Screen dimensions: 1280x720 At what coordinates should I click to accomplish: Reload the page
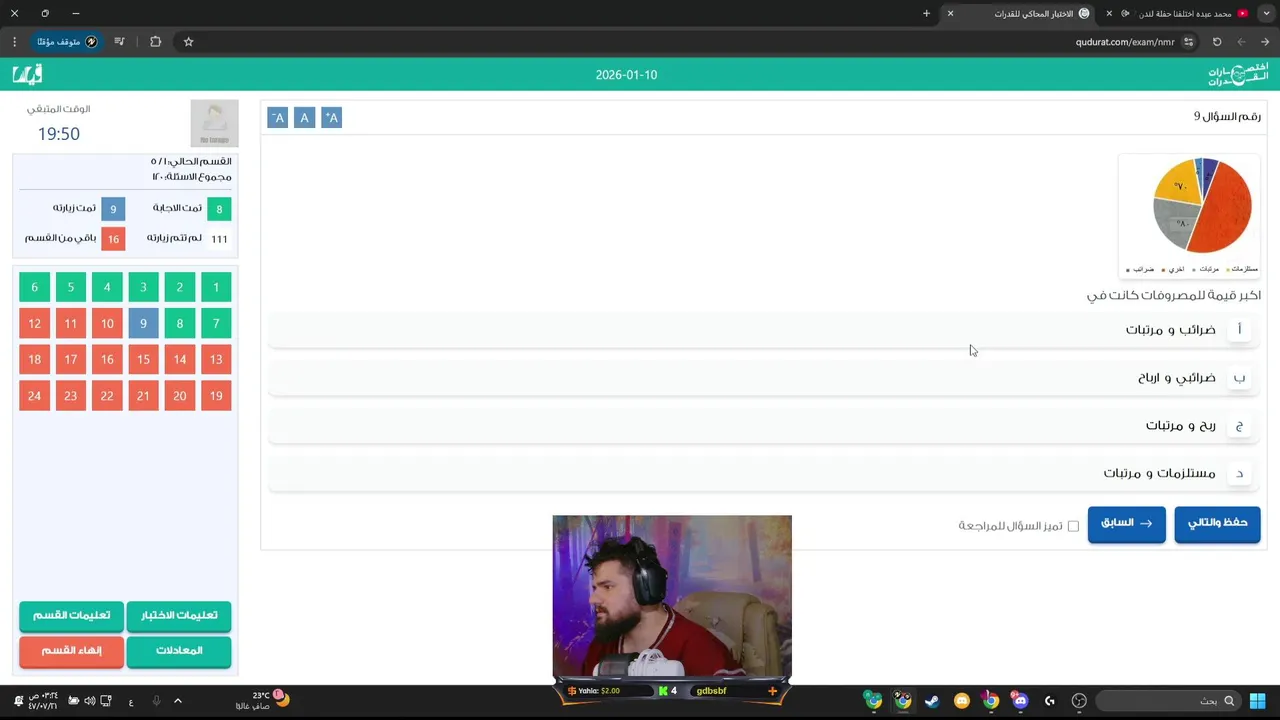(1217, 42)
